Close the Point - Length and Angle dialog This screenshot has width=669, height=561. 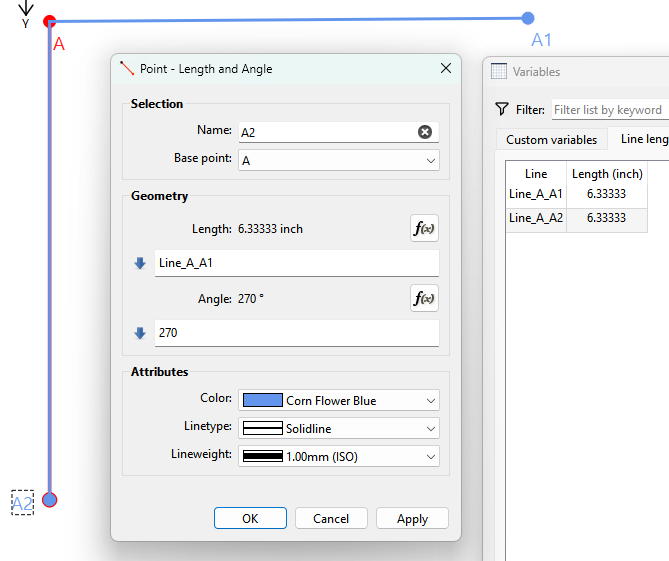445,69
